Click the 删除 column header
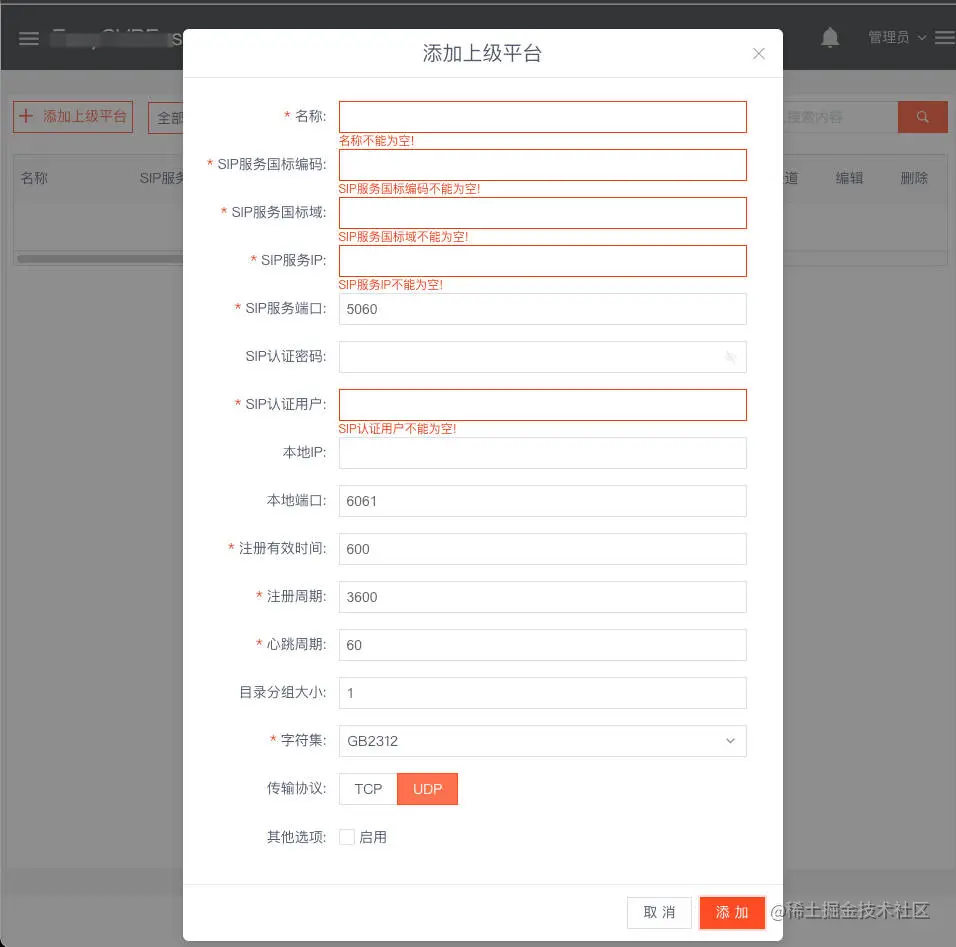Screen dimensions: 956x947 914,178
